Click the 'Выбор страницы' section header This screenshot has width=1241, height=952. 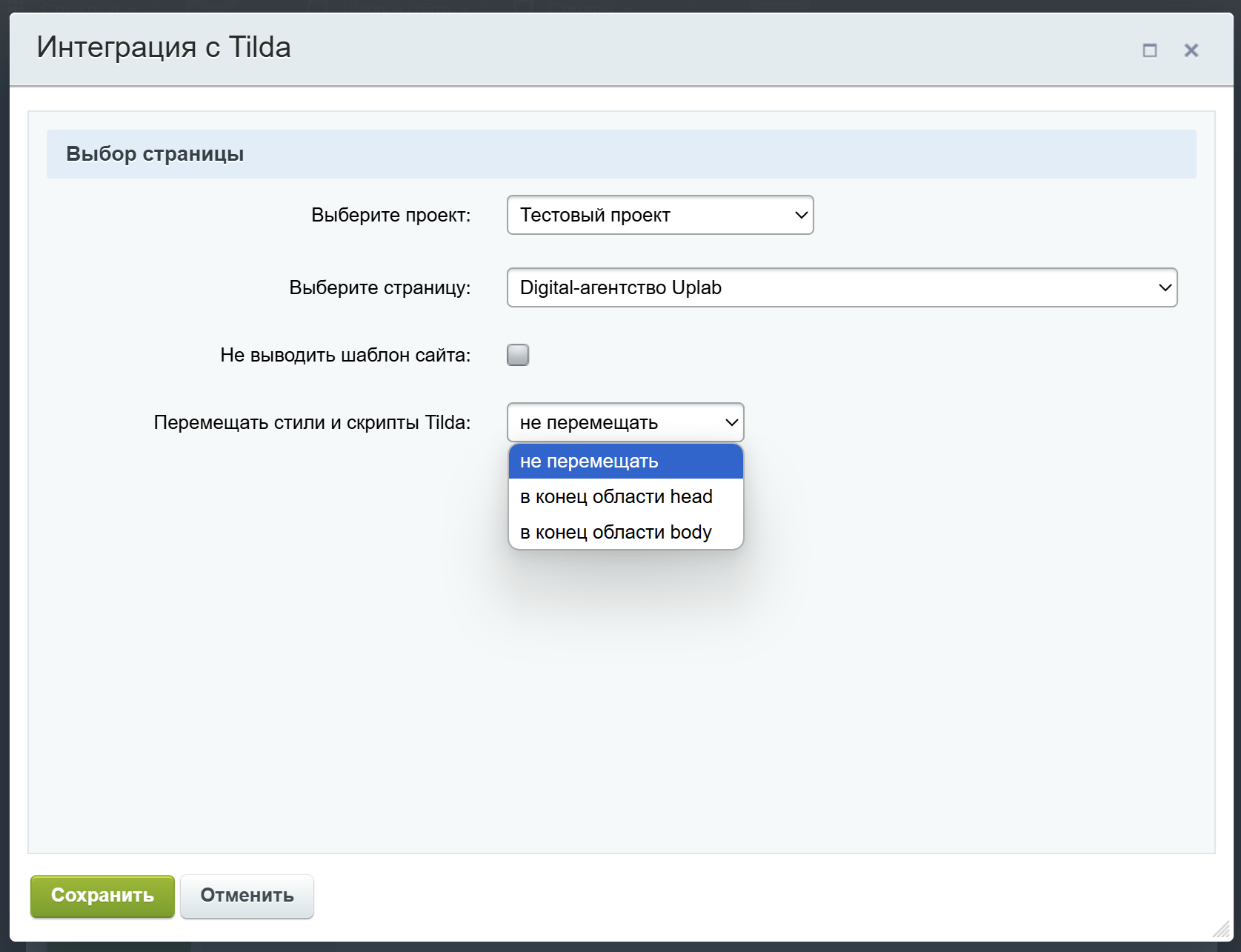(155, 154)
